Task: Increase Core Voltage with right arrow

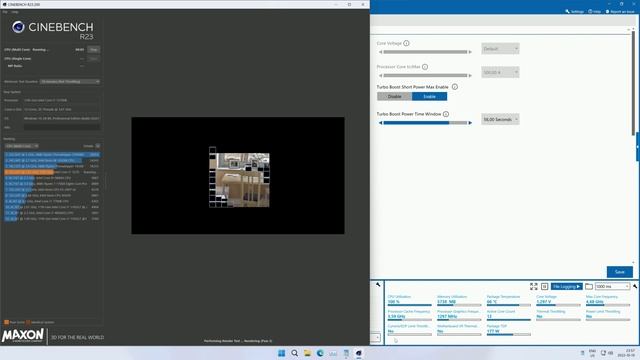Action: 470,52
